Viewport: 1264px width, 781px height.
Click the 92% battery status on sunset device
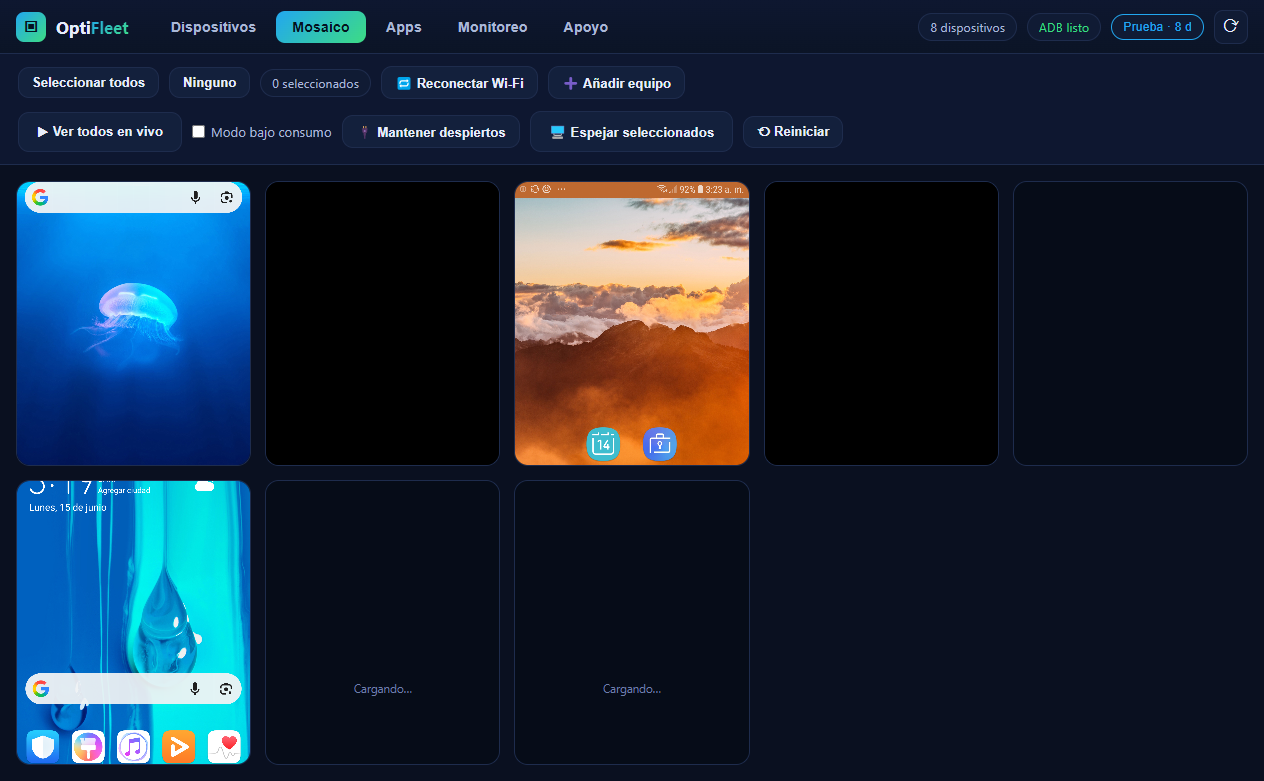point(691,189)
